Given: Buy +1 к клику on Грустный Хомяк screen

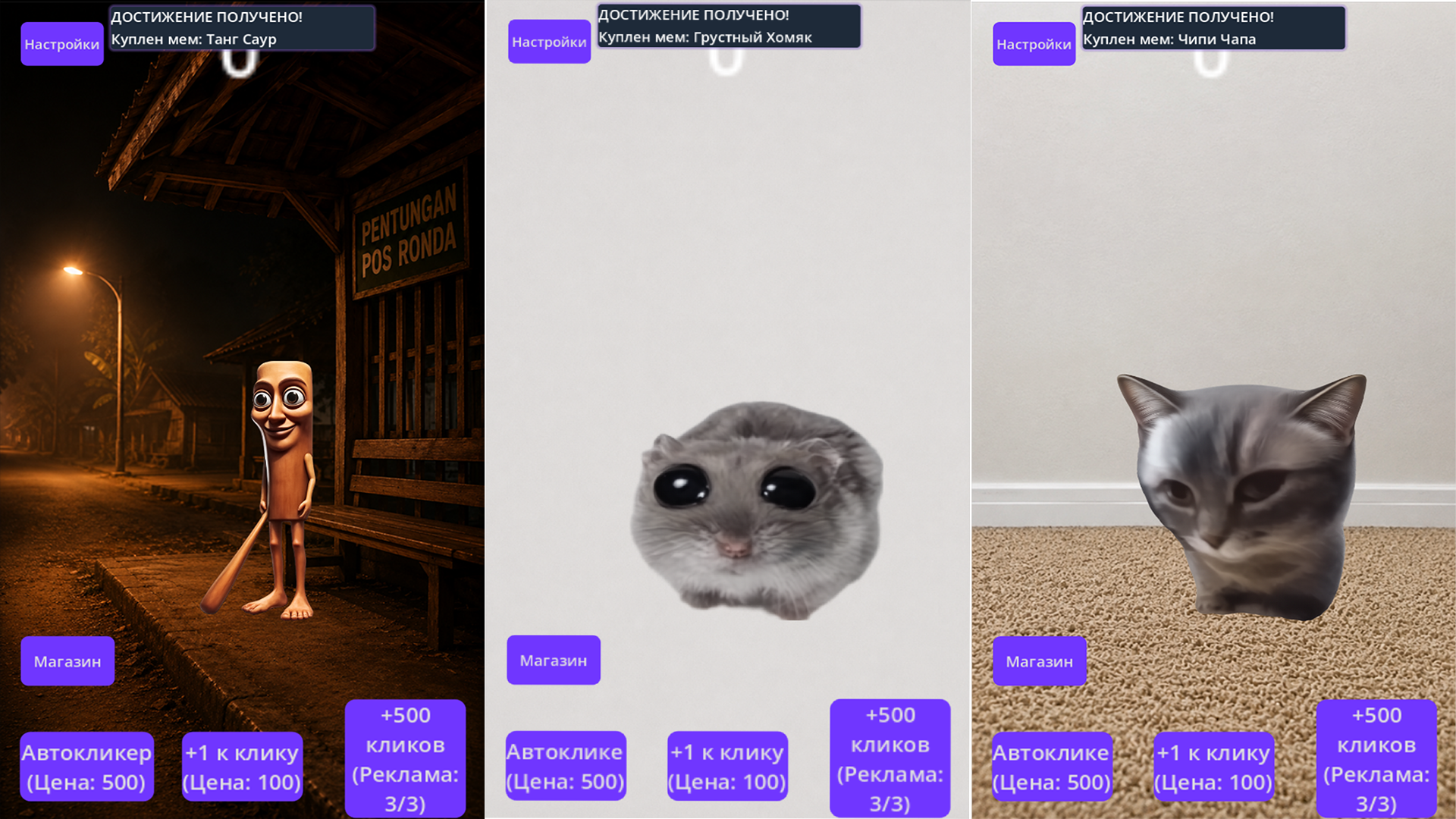Looking at the screenshot, I should click(727, 766).
